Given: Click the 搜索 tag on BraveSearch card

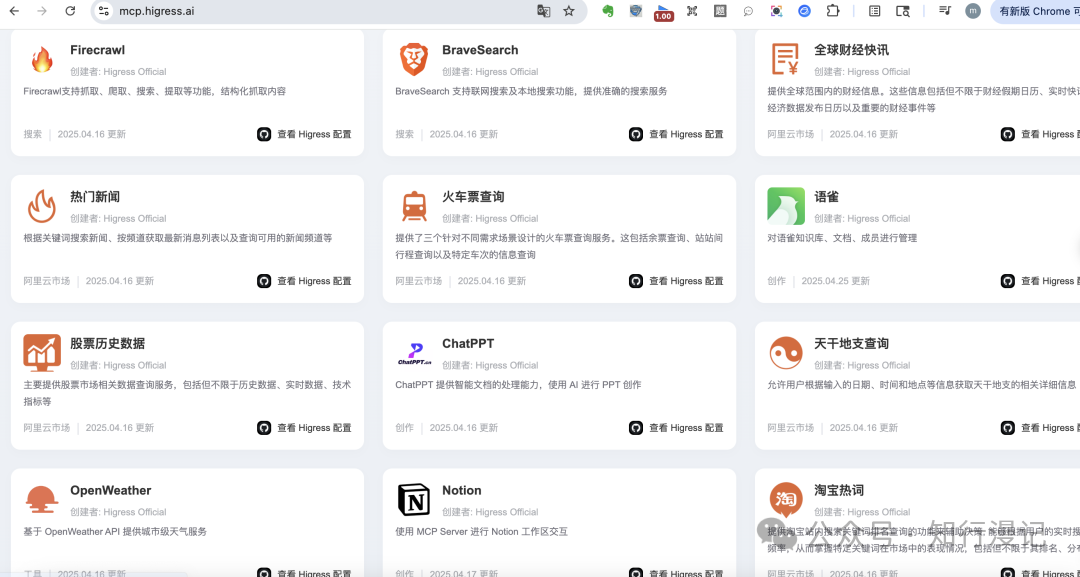Looking at the screenshot, I should point(405,134).
